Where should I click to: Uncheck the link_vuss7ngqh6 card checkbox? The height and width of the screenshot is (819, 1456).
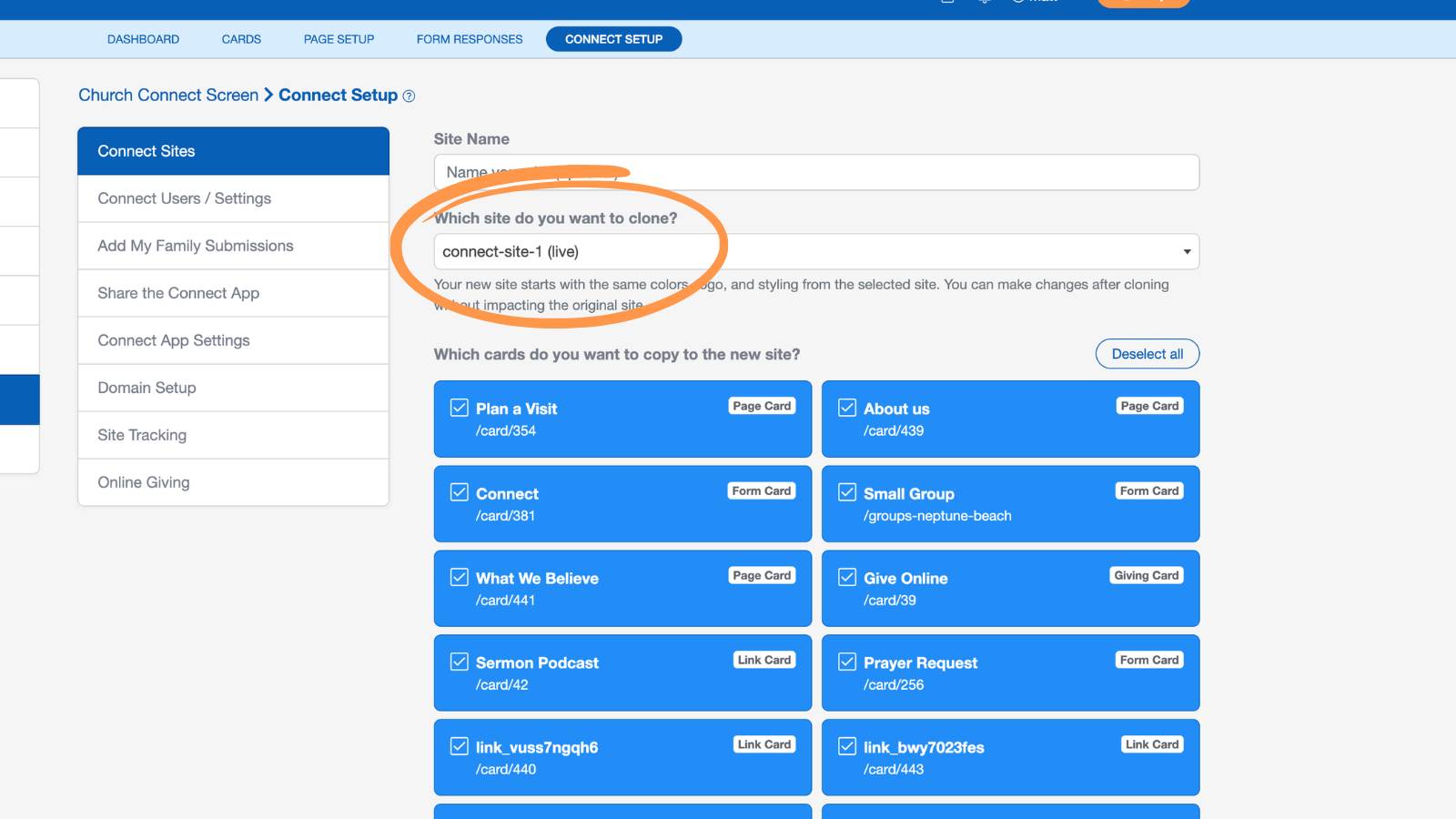pos(460,746)
